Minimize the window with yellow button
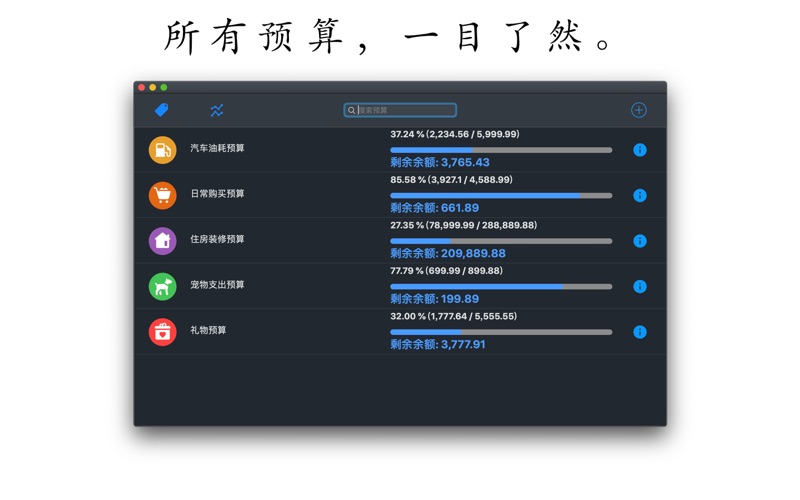Viewport: 800px width, 500px height. pos(153,87)
